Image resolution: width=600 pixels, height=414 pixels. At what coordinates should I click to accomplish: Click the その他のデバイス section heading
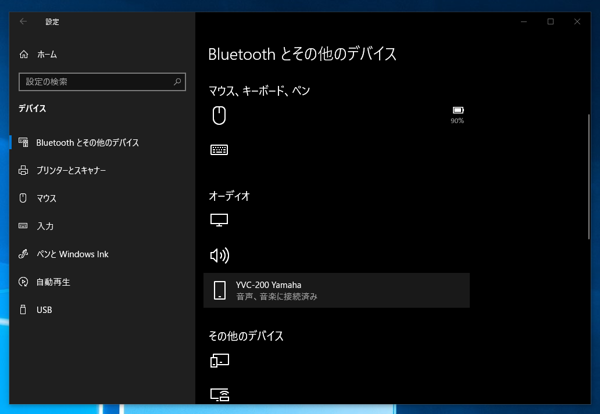246,336
